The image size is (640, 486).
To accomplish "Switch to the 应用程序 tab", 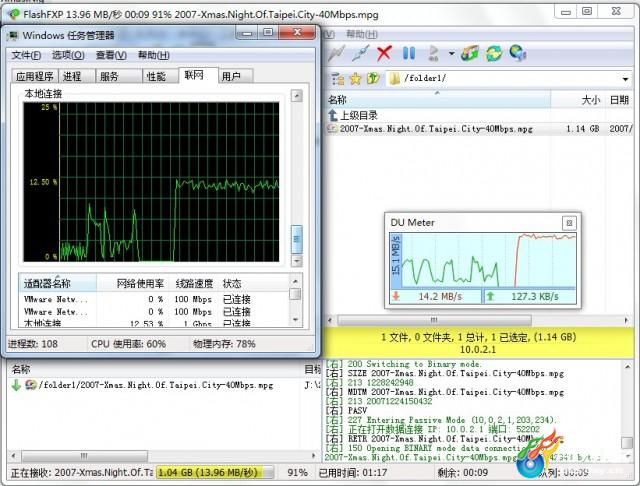I will 35,76.
